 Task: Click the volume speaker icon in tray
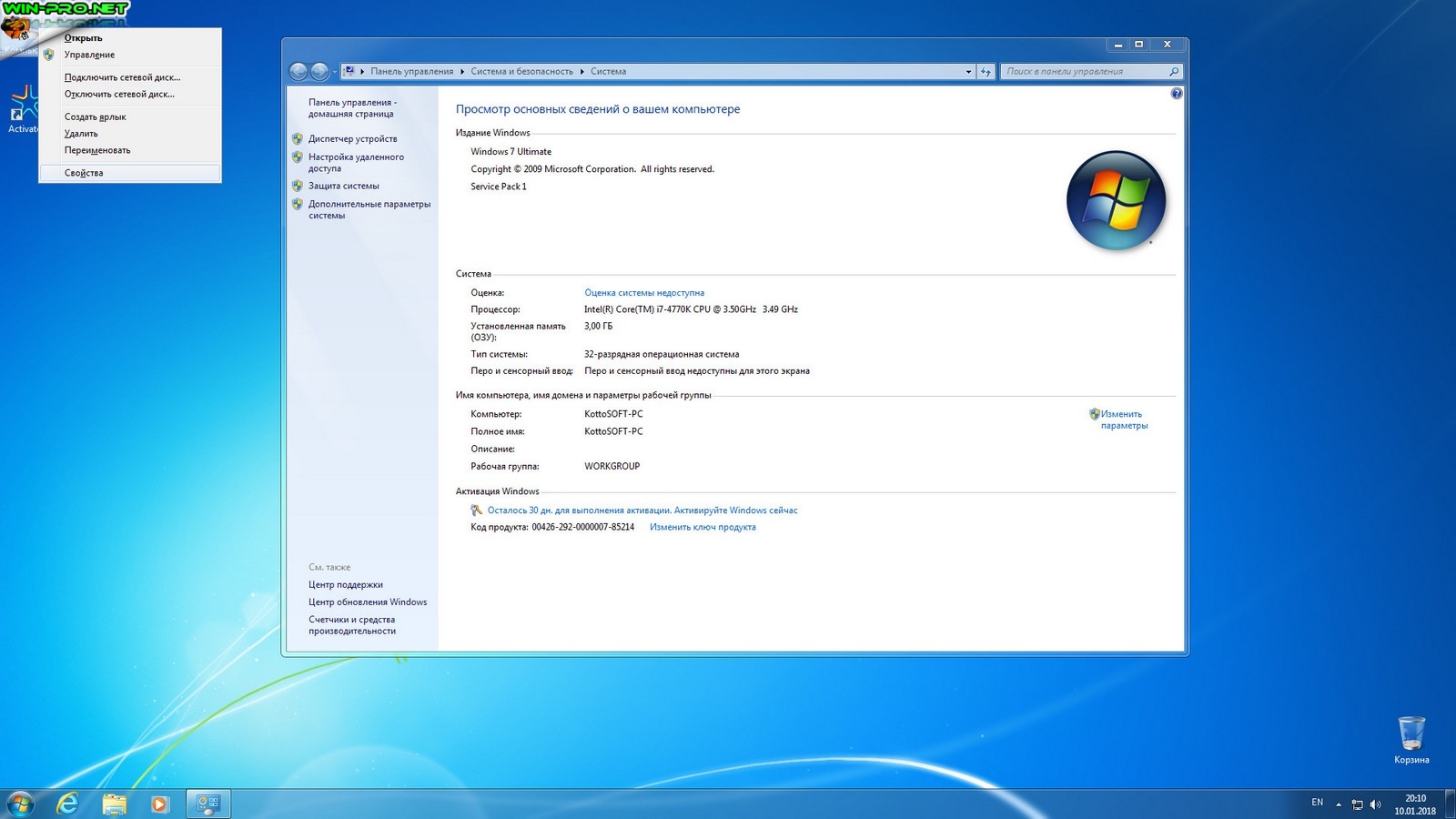(x=1375, y=804)
